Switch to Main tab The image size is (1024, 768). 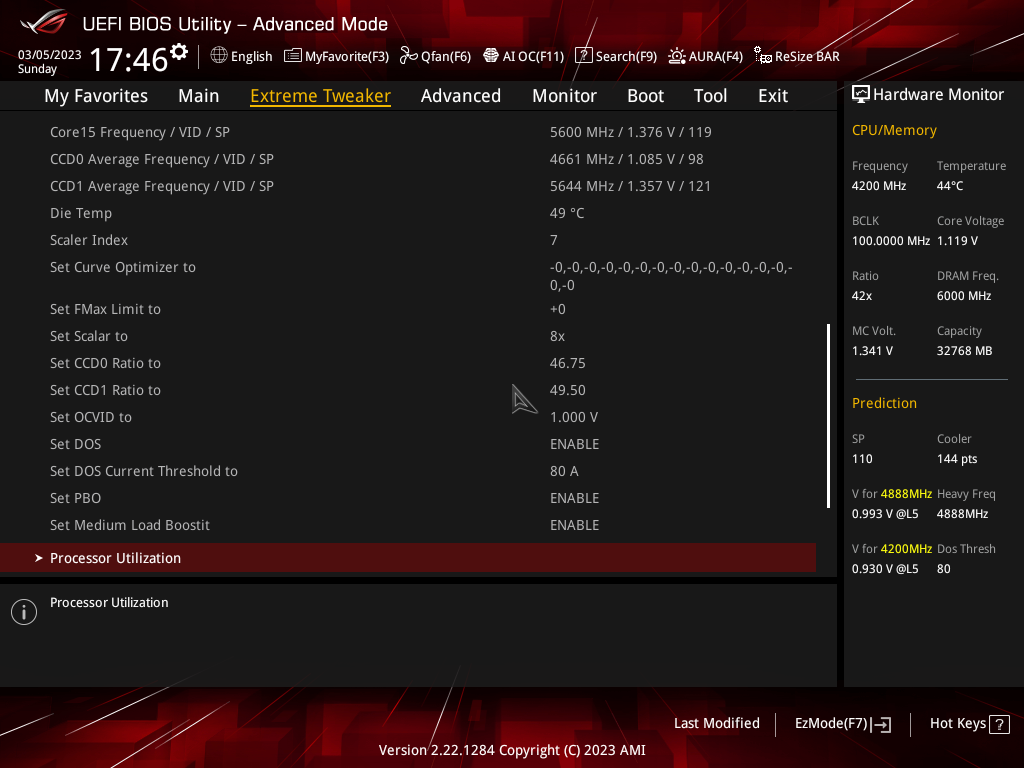[199, 95]
